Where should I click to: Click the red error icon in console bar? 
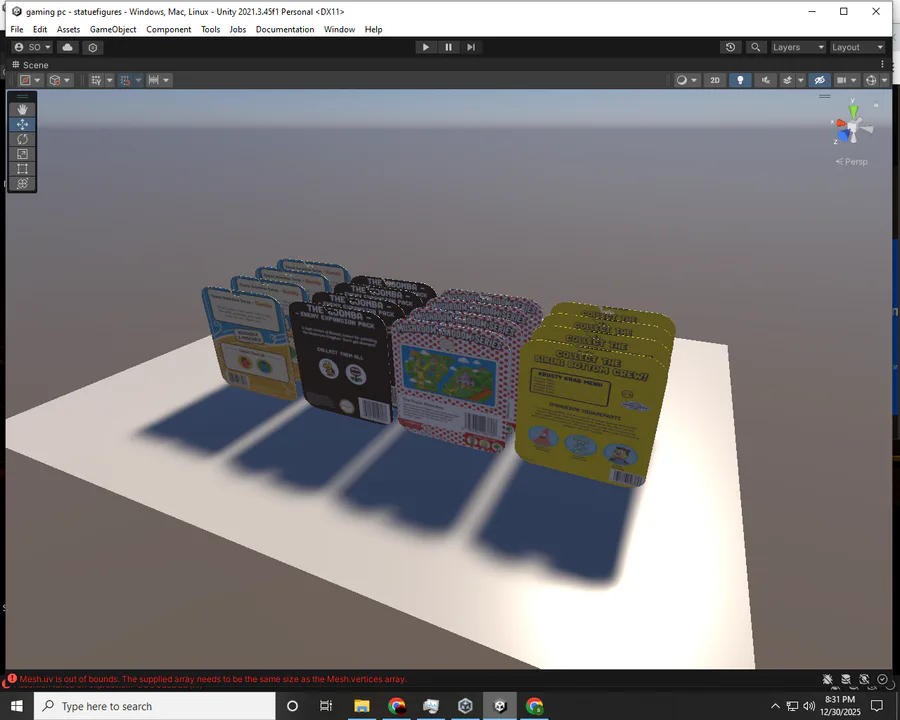tap(12, 678)
